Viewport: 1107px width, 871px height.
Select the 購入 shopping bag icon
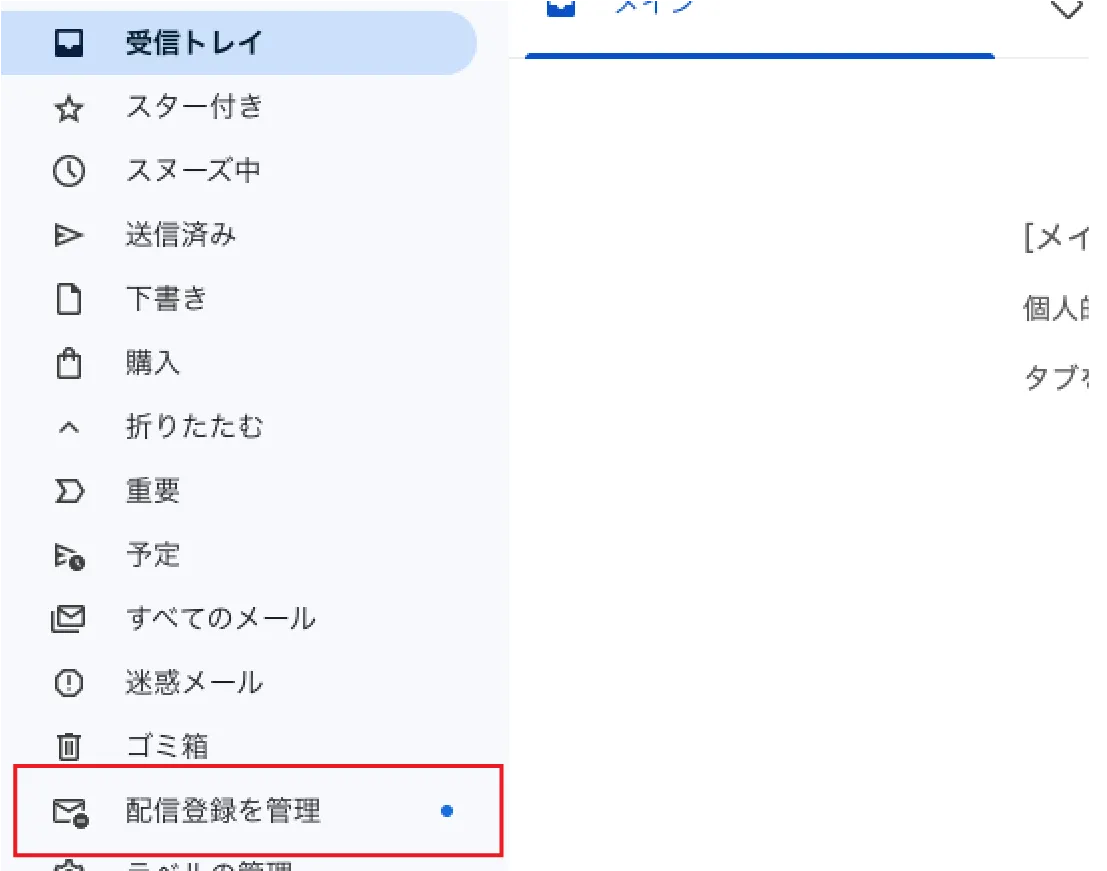tap(68, 362)
